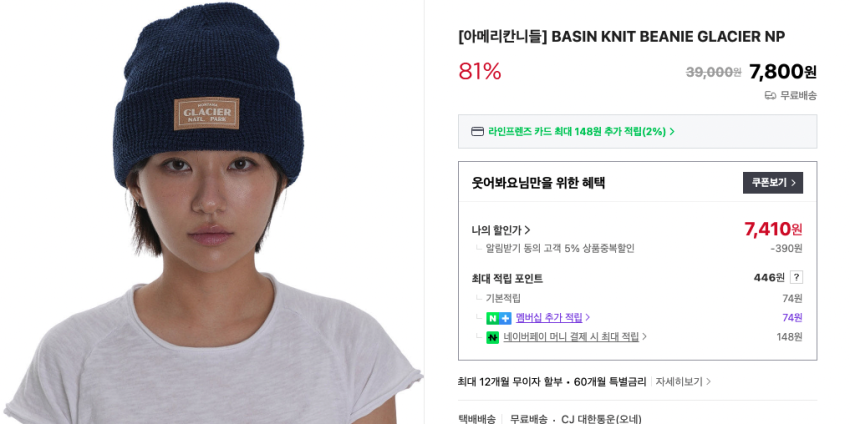This screenshot has width=850, height=424.
Task: Click the green Naver Pay icon
Action: coord(492,337)
